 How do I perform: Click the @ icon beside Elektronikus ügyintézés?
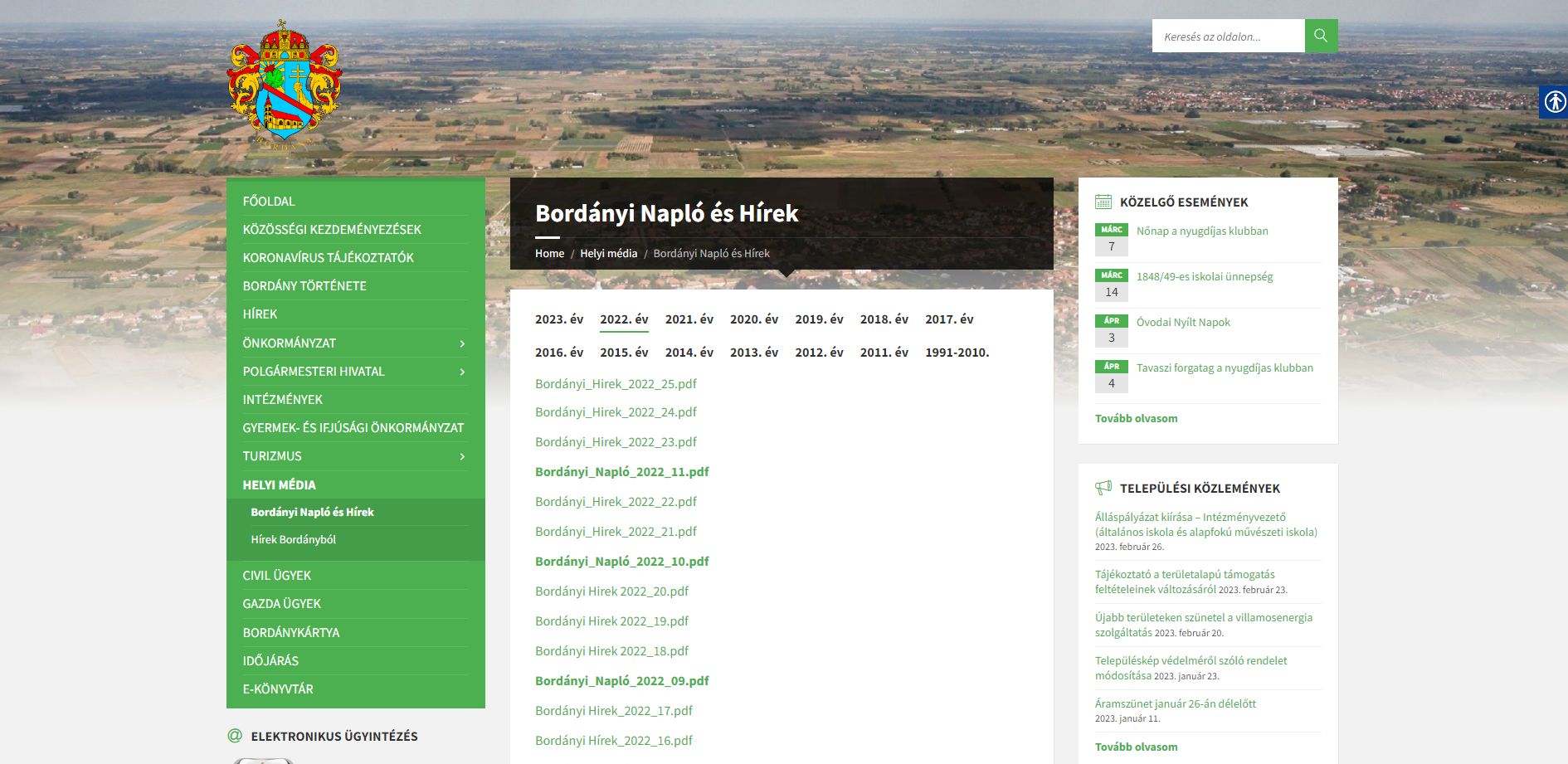(235, 736)
